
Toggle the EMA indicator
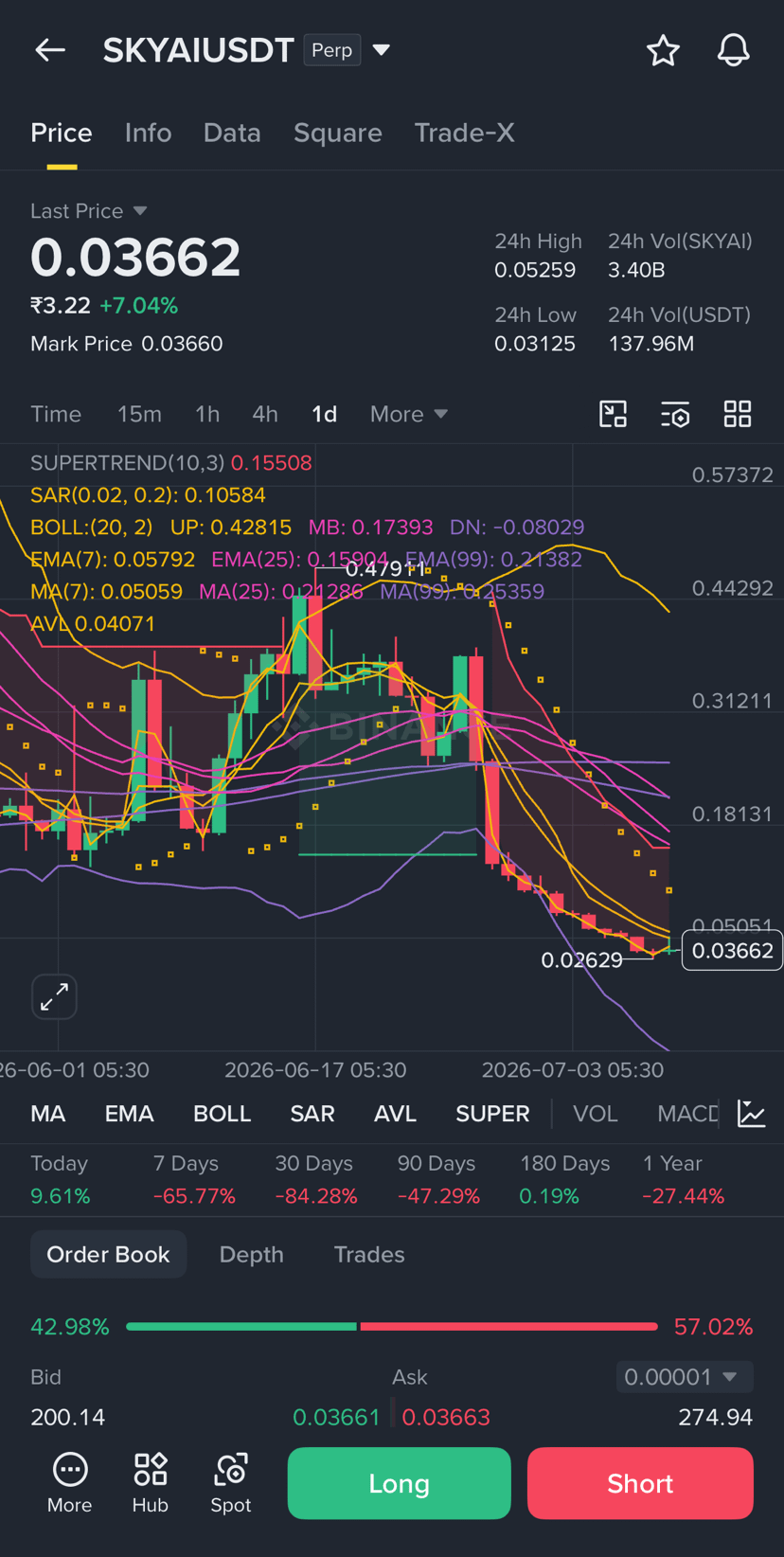coord(129,1114)
